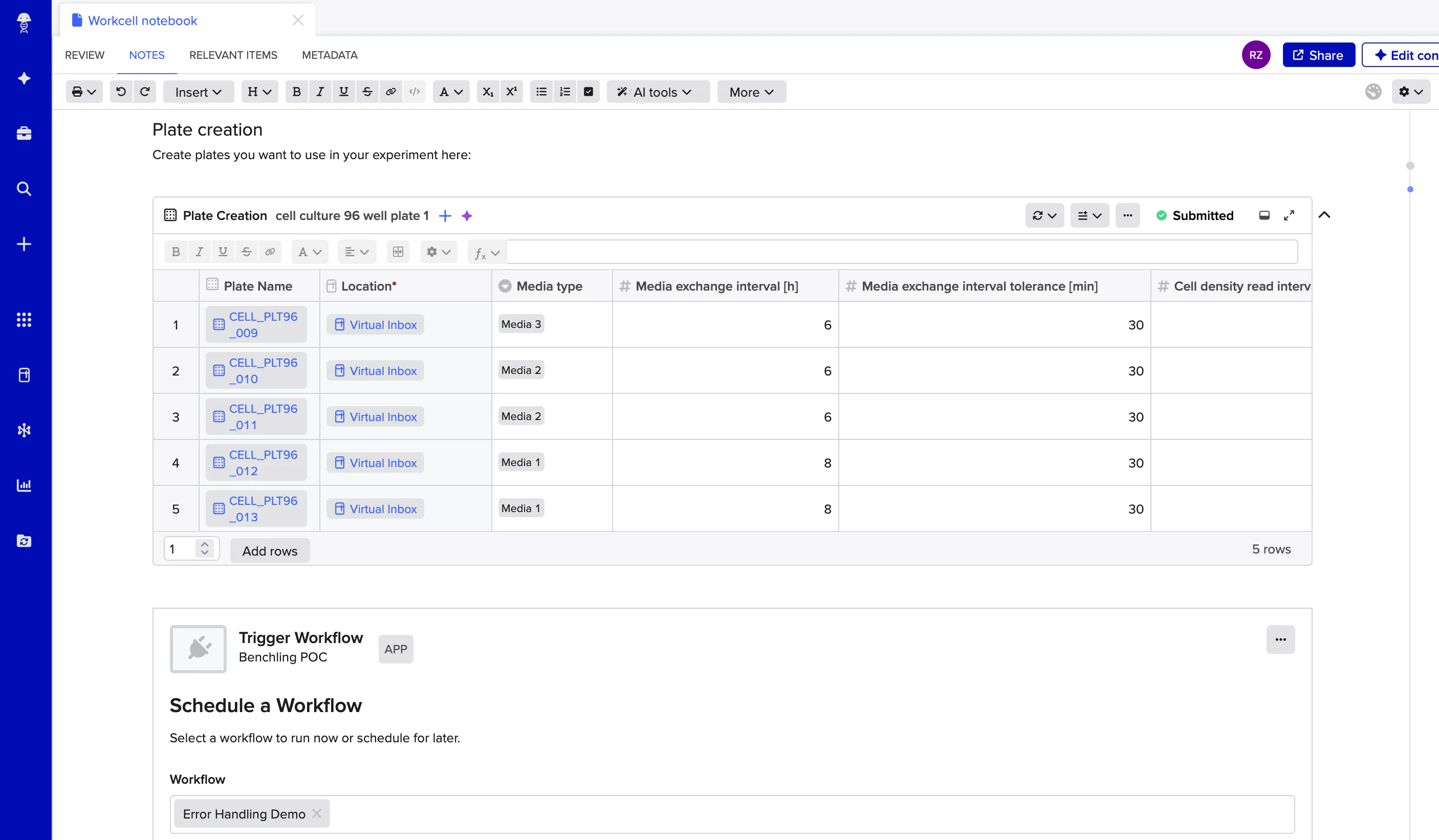The height and width of the screenshot is (840, 1439).
Task: Open the search magnifier in sidebar
Action: (x=24, y=189)
